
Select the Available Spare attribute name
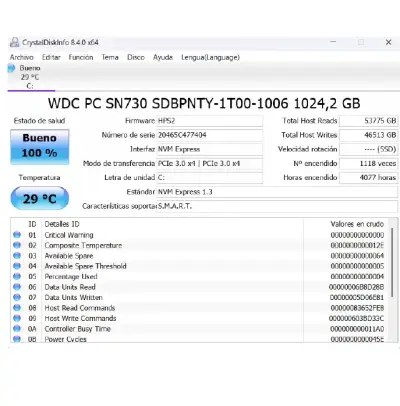coord(69,256)
